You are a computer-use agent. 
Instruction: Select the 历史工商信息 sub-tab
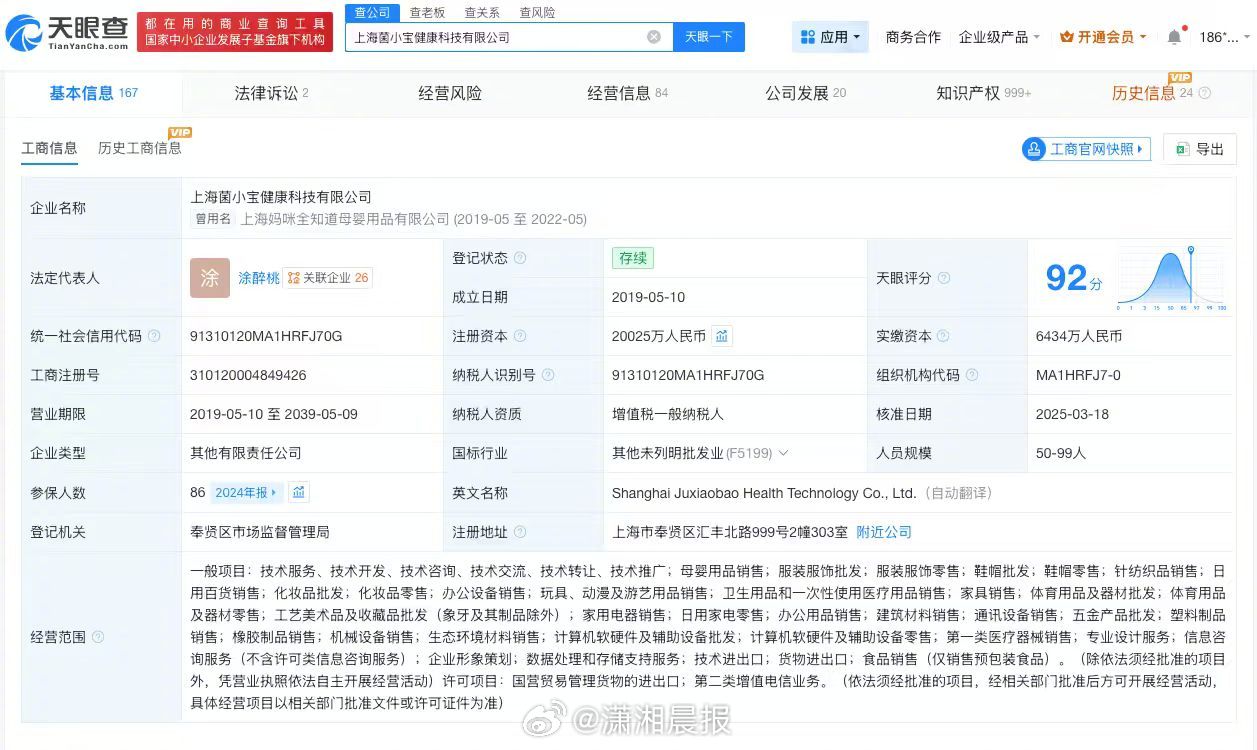pyautogui.click(x=139, y=148)
